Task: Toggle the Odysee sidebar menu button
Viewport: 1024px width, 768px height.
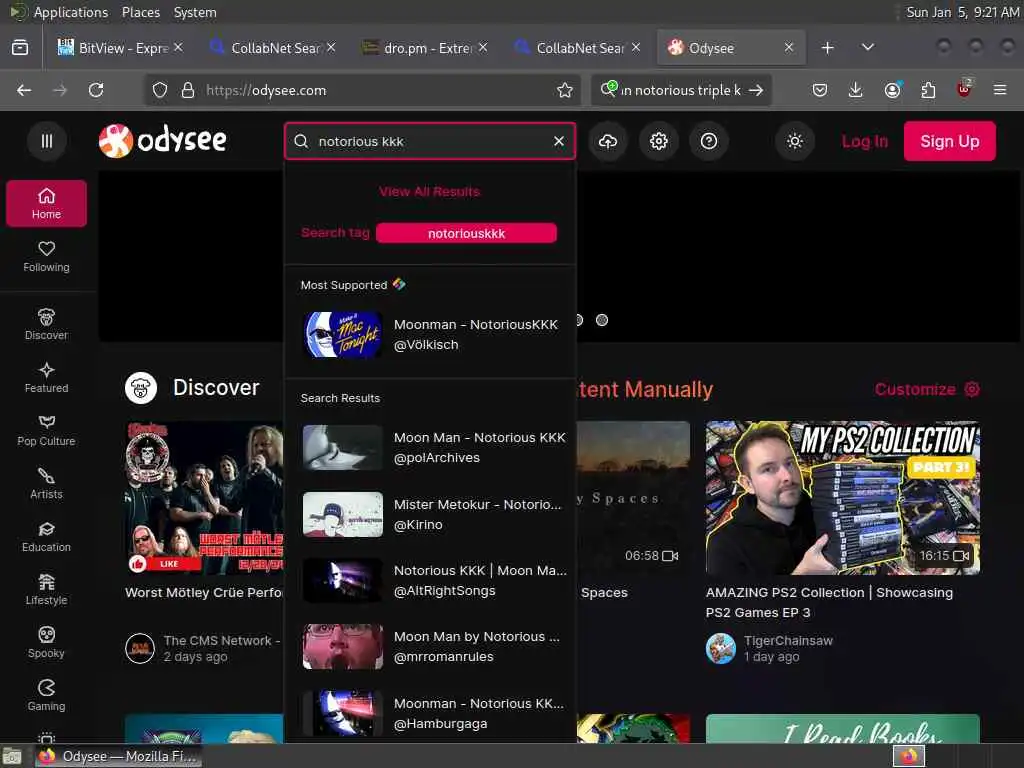Action: [47, 141]
